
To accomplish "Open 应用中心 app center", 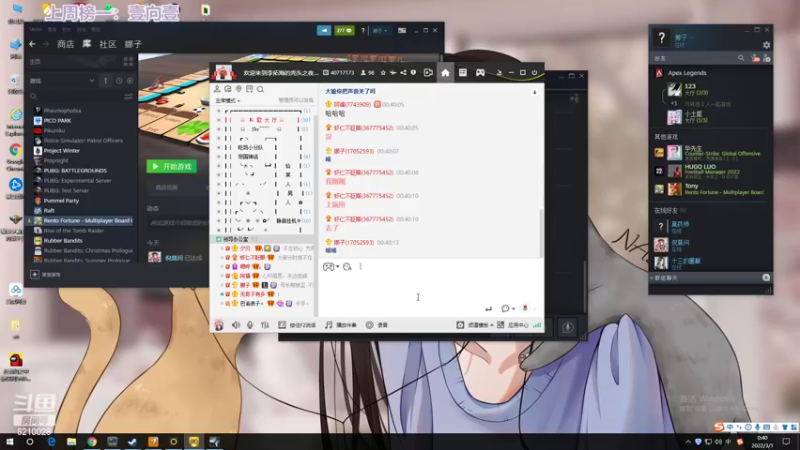I will [513, 325].
